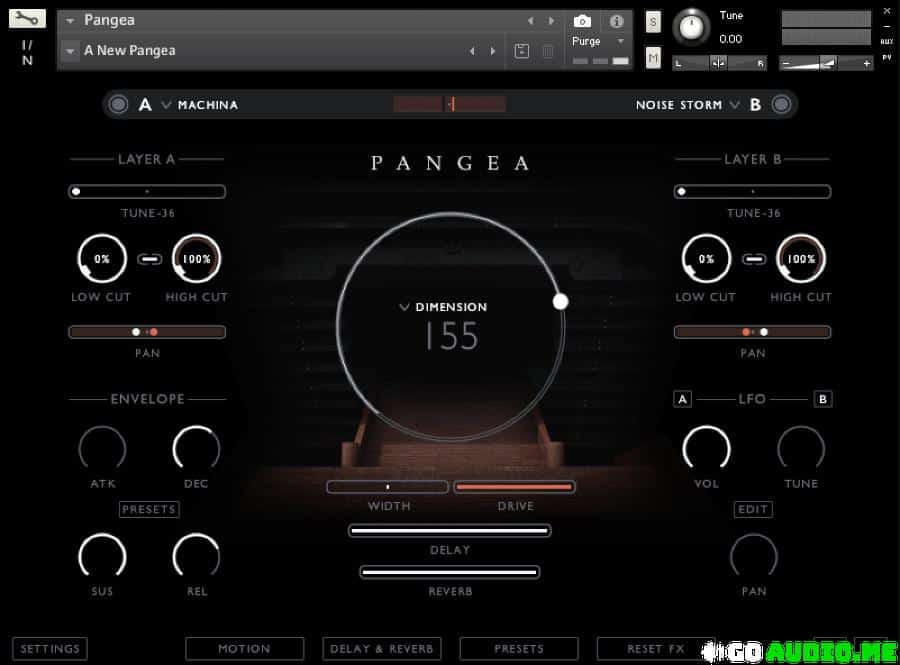Open the Motion tab

coord(244,649)
